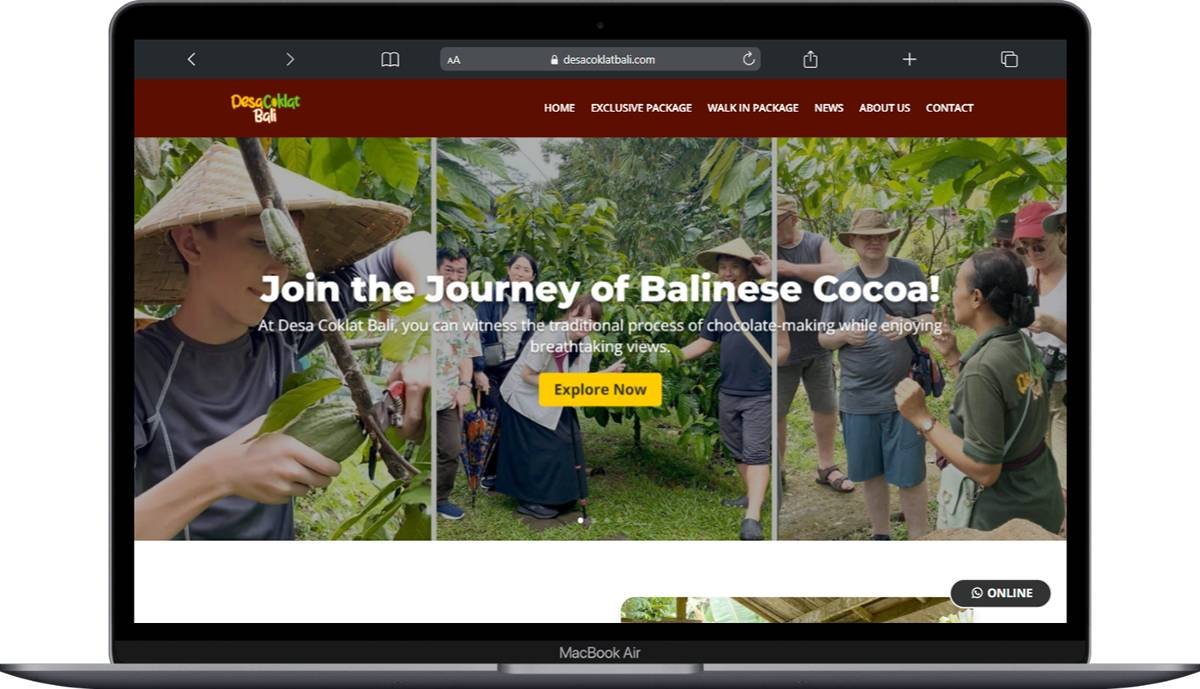The image size is (1200, 689).
Task: Select a carousel slide indicator dot
Action: [580, 521]
